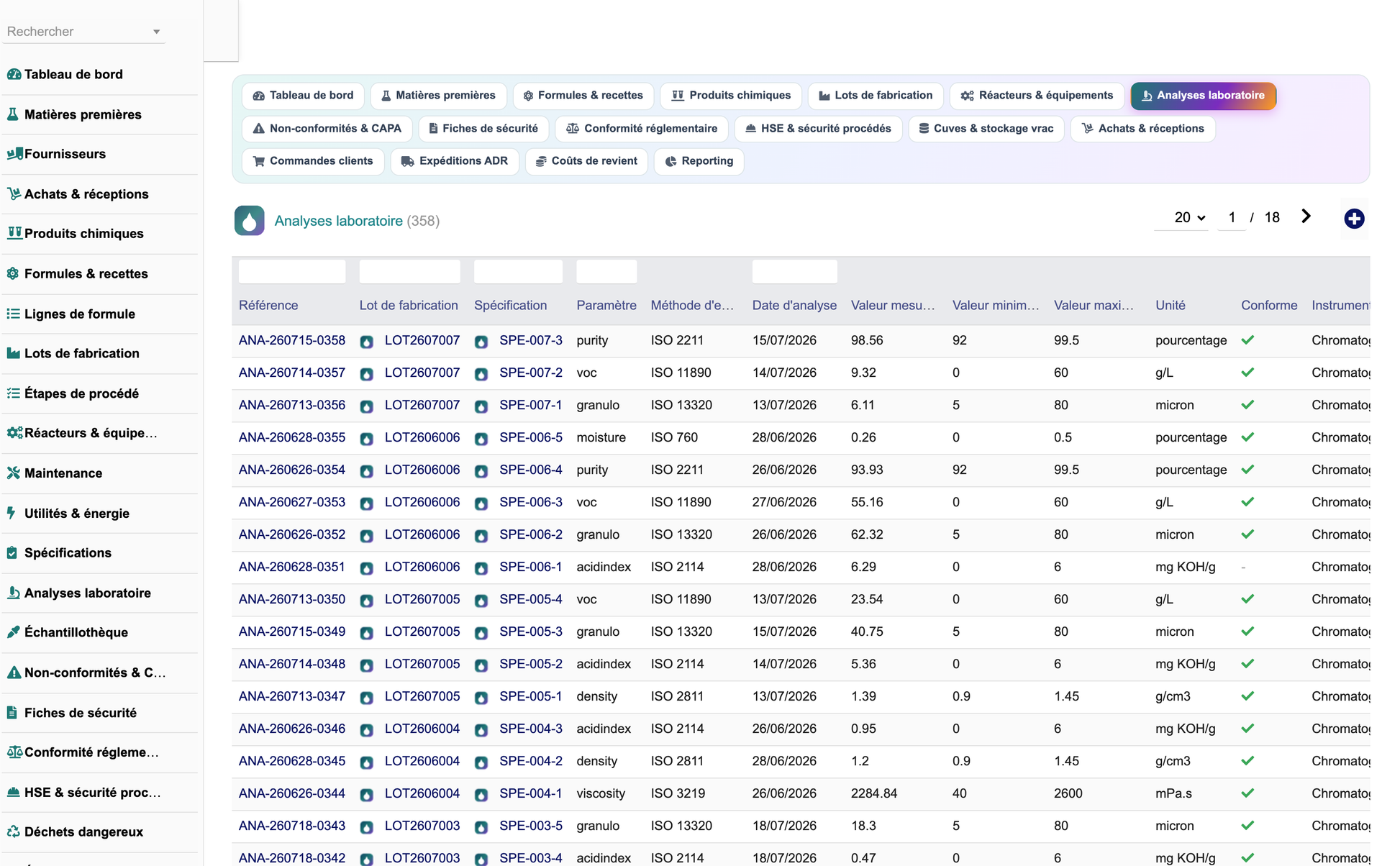Open analysis ANA-260715-0358
1400x866 pixels.
click(x=292, y=340)
